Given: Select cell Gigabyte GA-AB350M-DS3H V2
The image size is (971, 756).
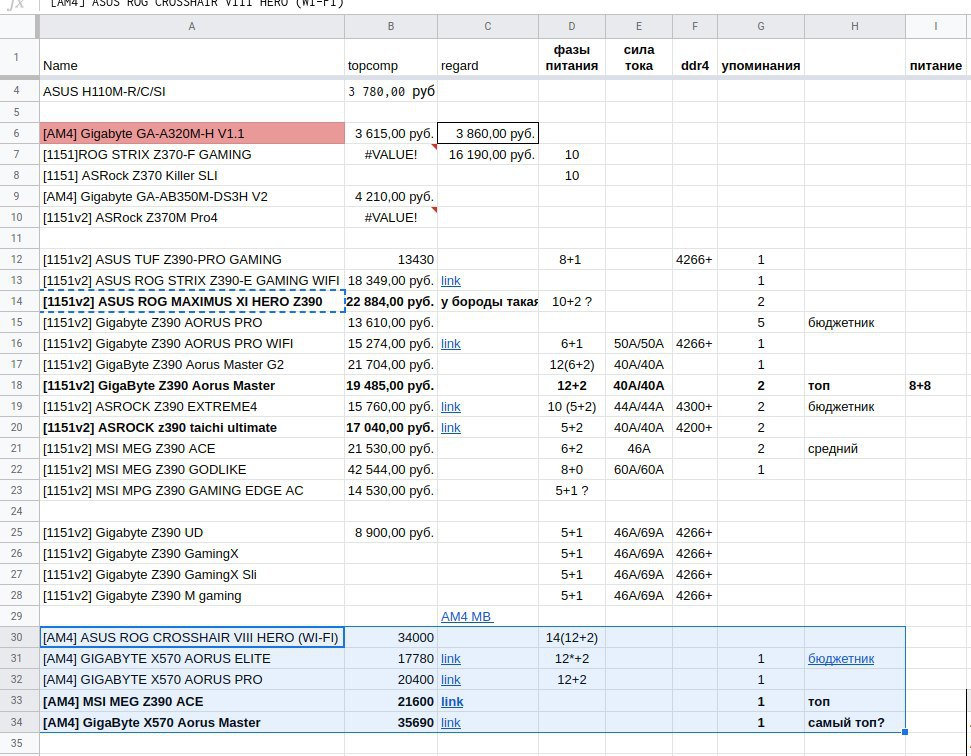Looking at the screenshot, I should (x=192, y=197).
